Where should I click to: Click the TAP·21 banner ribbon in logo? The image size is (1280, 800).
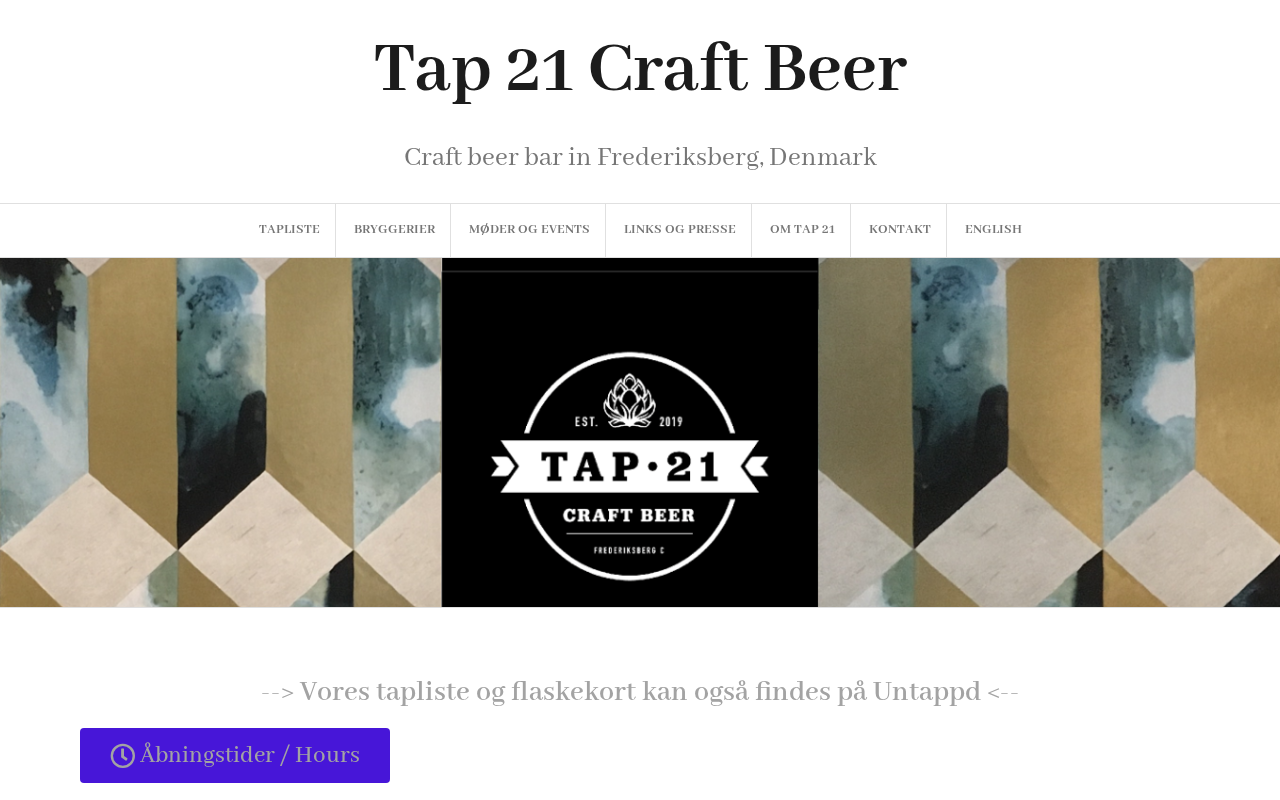click(x=630, y=466)
